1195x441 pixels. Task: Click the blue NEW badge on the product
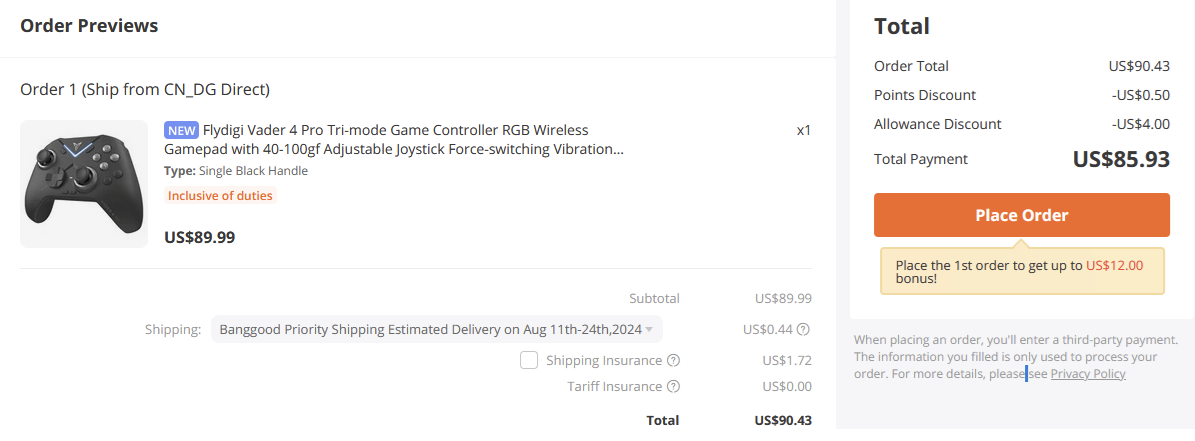181,130
